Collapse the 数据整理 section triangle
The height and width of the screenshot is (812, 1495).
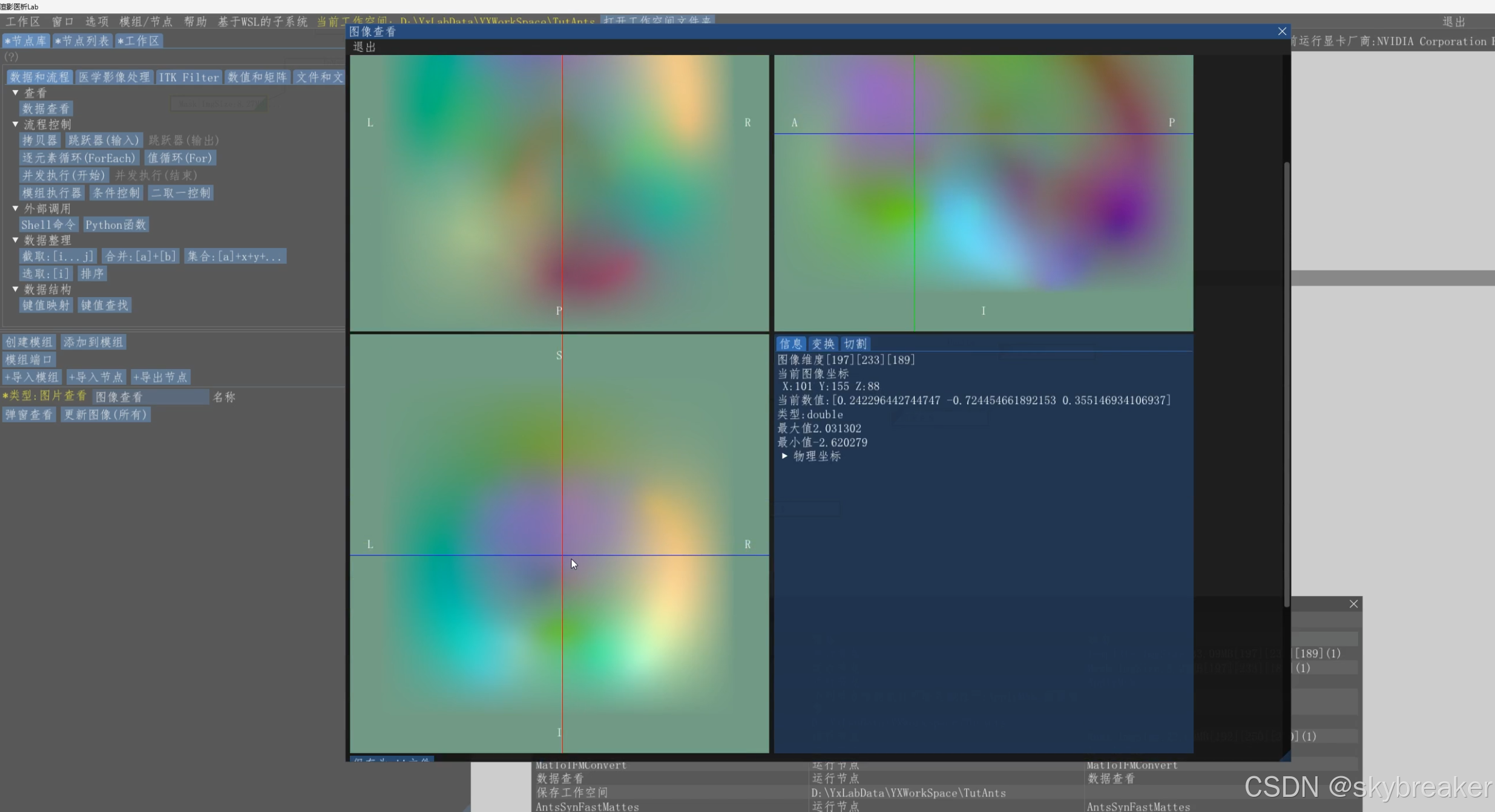coord(16,240)
